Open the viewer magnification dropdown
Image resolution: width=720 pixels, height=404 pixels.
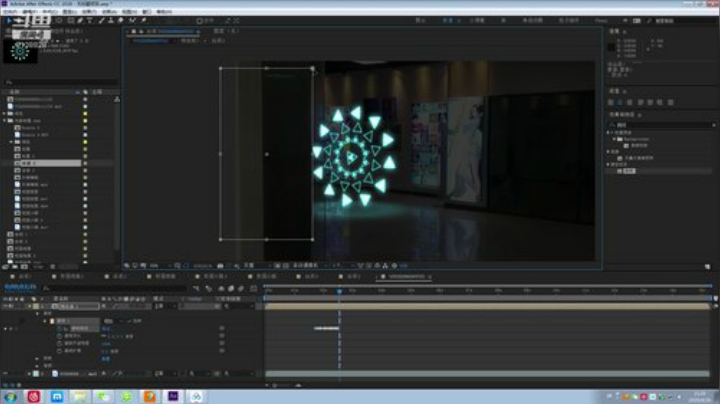tap(158, 266)
